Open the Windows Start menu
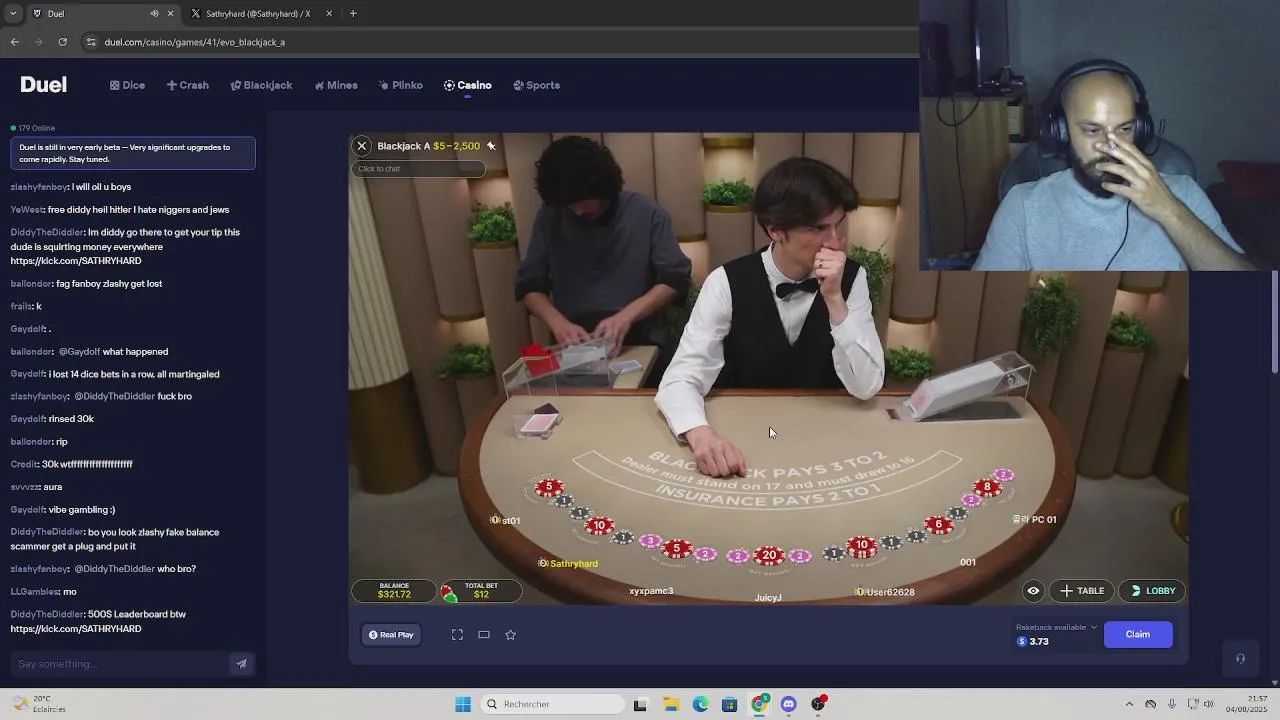 point(463,704)
